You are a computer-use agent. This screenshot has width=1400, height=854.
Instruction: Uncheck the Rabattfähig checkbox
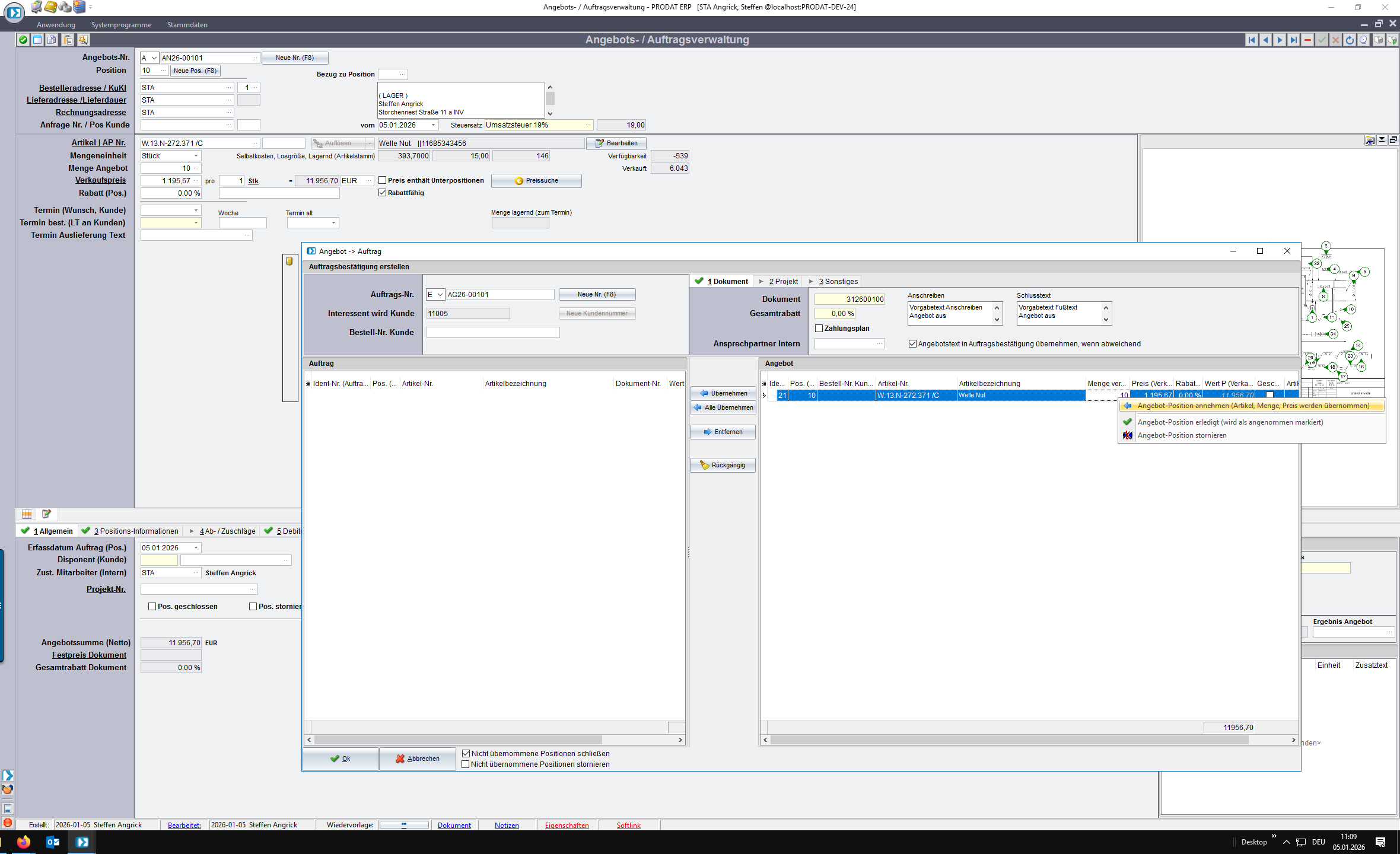(x=383, y=193)
